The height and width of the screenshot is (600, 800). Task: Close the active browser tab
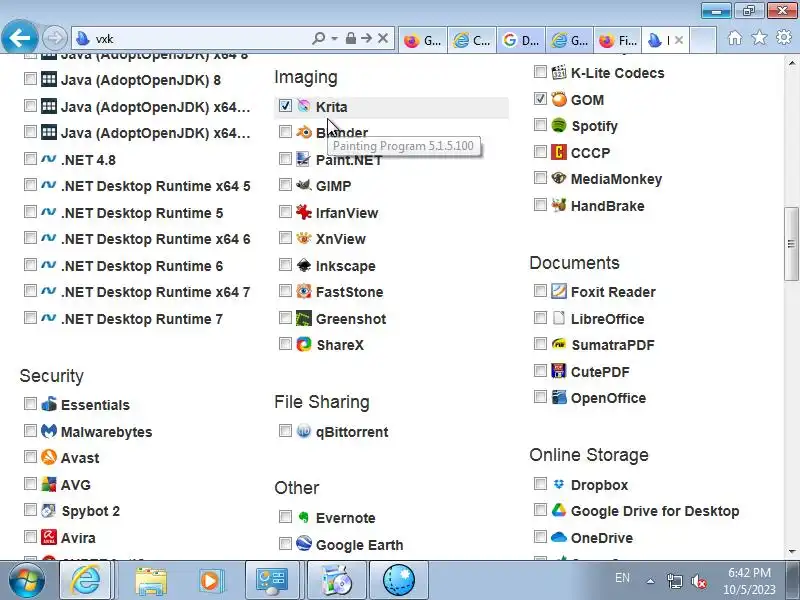(679, 40)
